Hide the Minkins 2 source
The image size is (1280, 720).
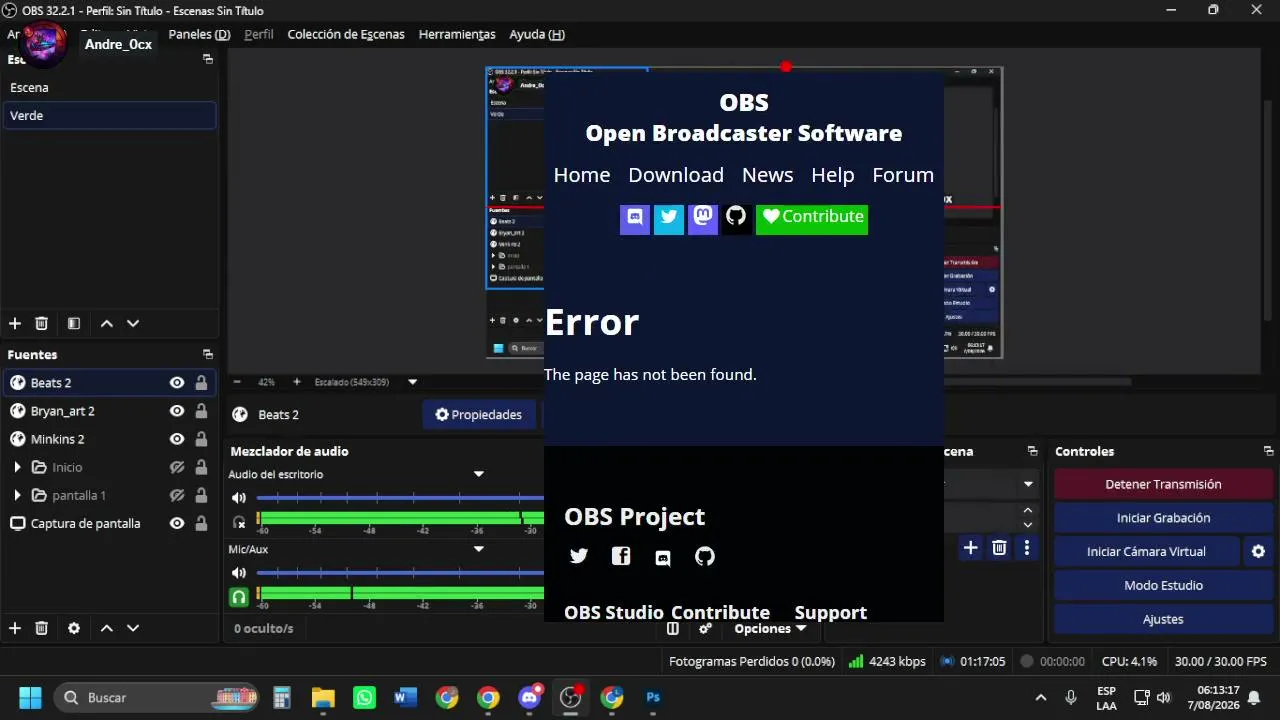[x=177, y=439]
